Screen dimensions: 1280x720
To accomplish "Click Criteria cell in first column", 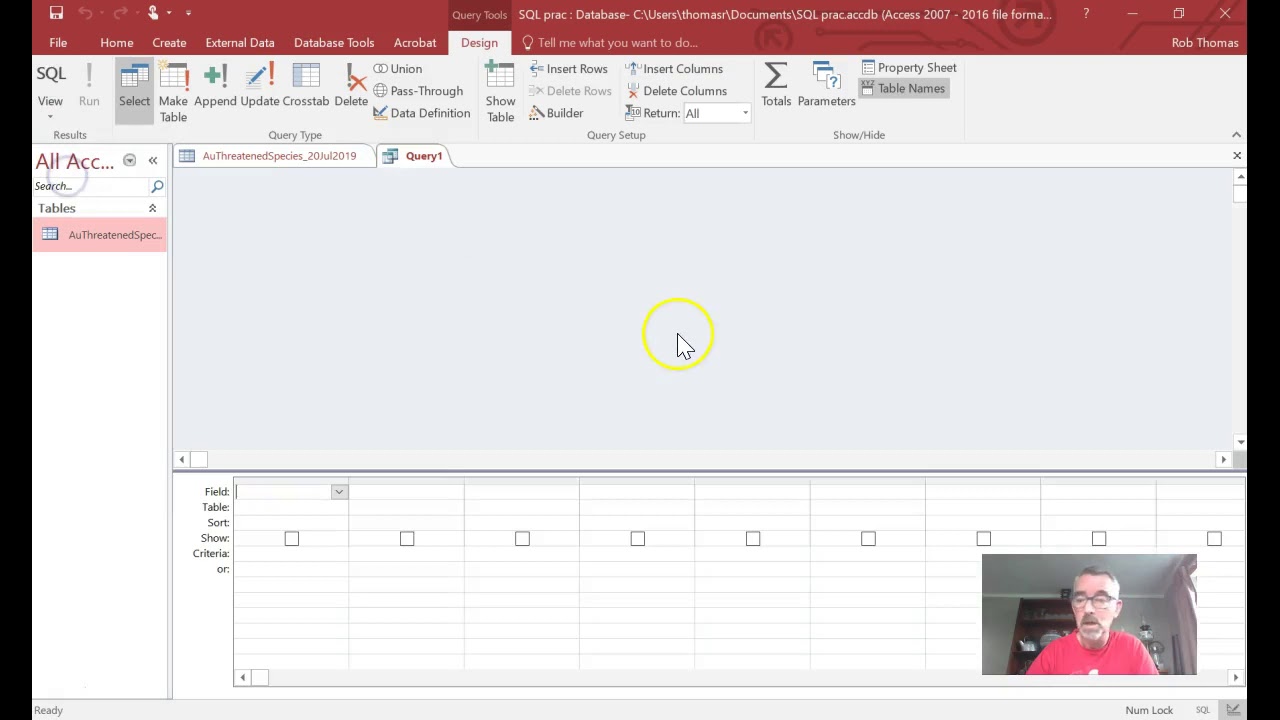I will tap(291, 554).
